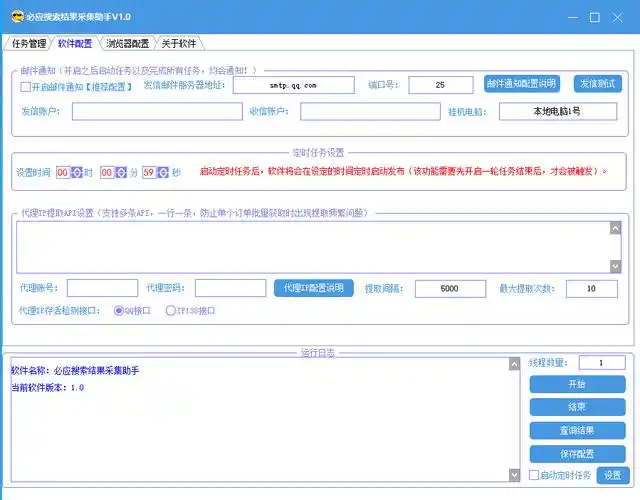
Task: Click log line 当前软件版本：1.0
Action: 47,387
